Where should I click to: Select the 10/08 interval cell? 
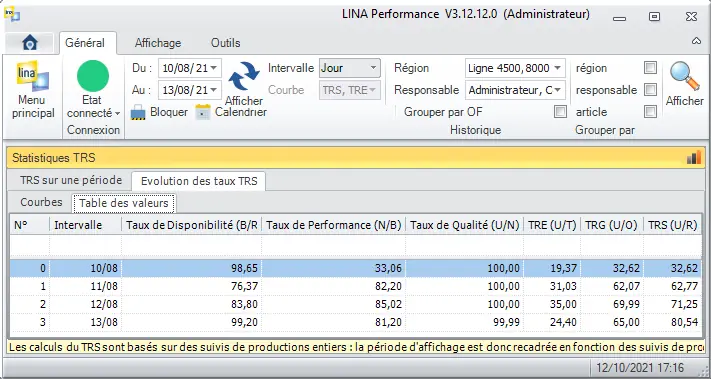(x=85, y=268)
